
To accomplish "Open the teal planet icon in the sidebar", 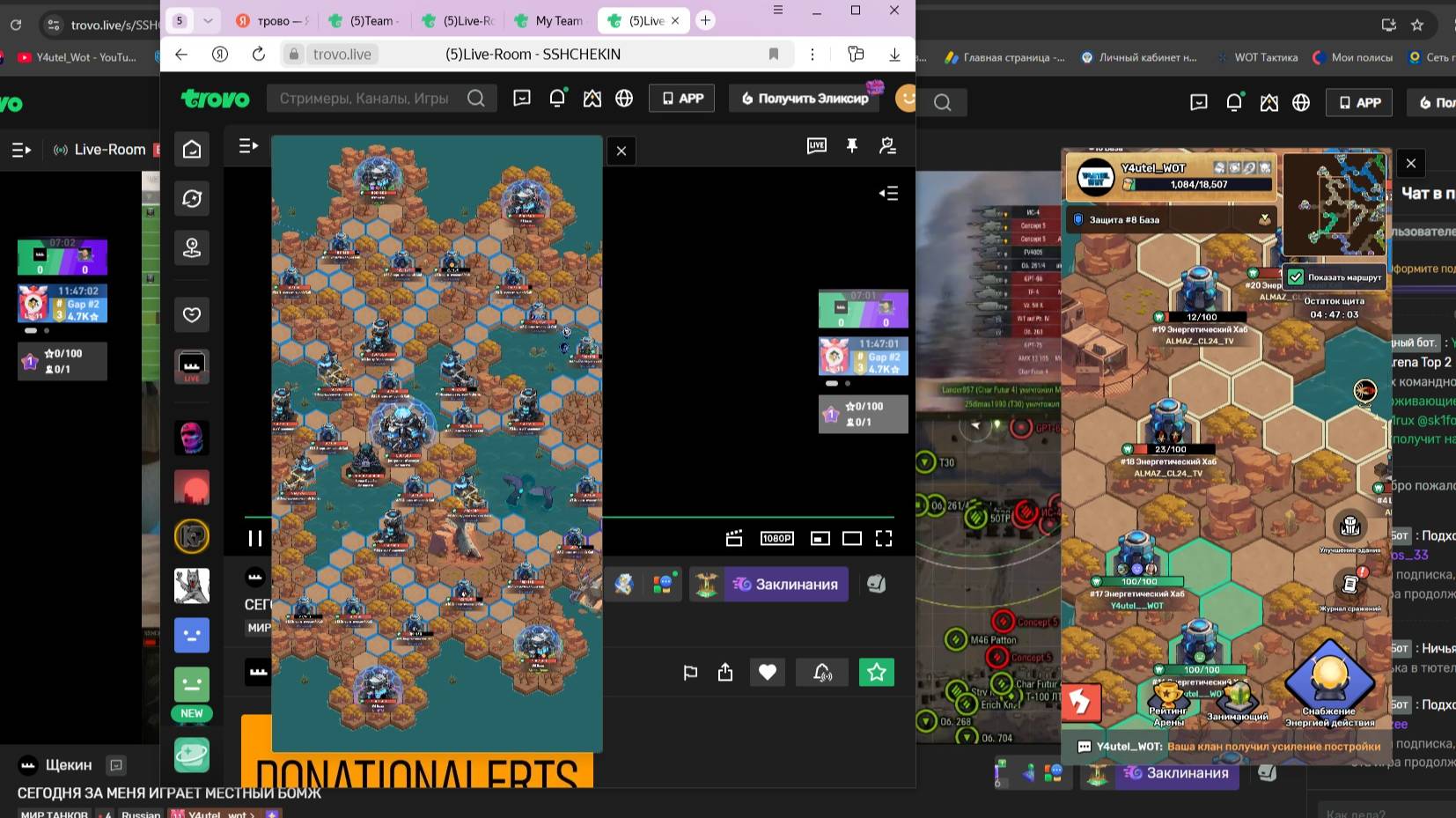I will pos(192,755).
